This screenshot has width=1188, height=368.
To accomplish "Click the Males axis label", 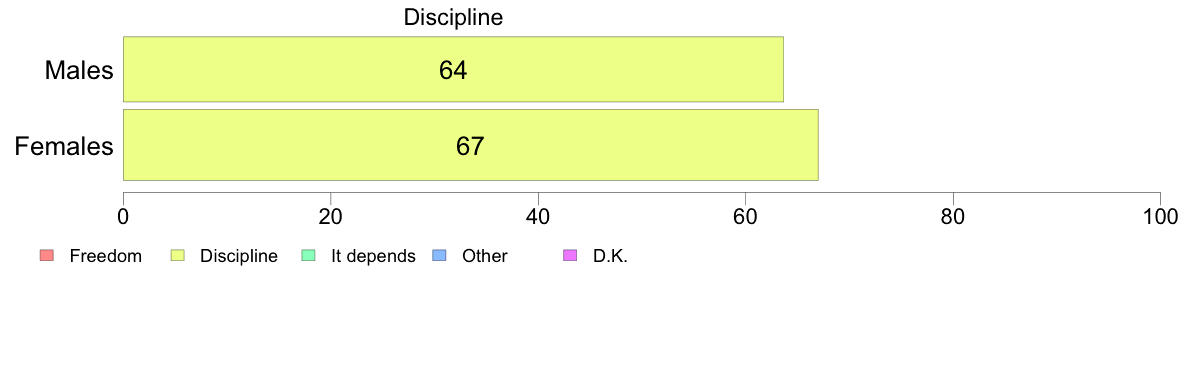I will [x=80, y=70].
